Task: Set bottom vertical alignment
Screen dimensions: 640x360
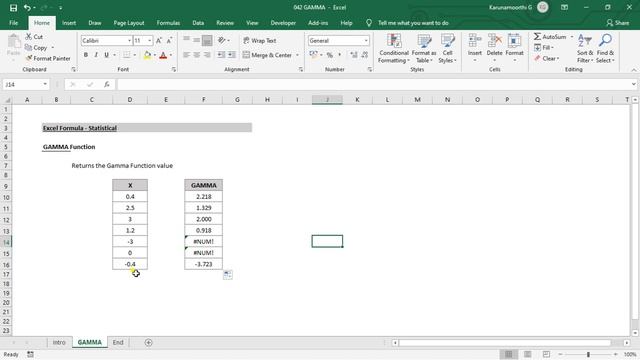Action: 207,40
